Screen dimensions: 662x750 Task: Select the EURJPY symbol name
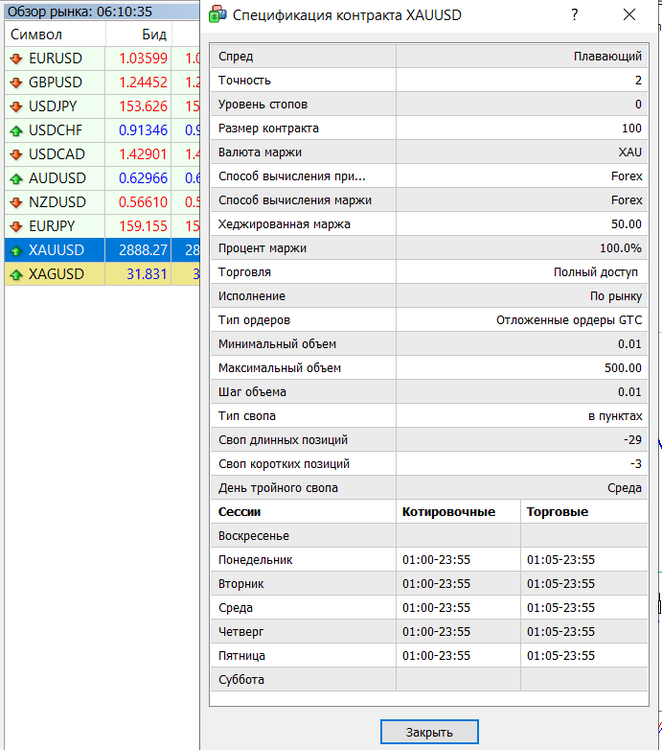point(52,226)
